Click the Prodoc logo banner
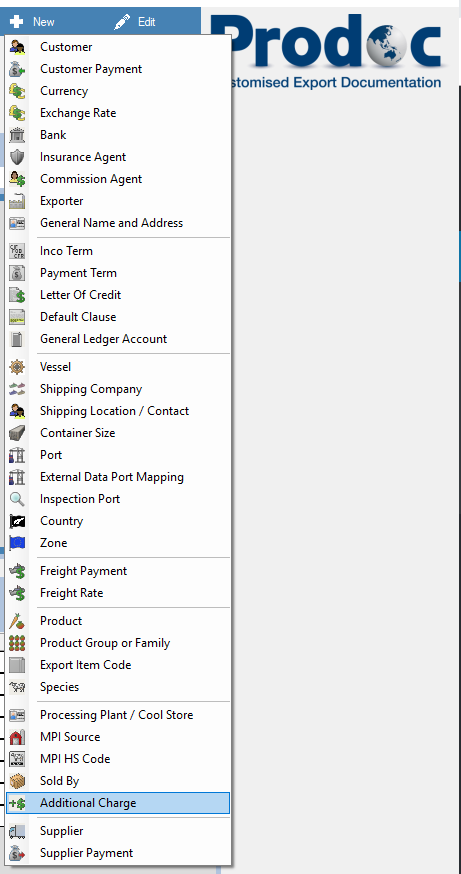 [x=334, y=49]
